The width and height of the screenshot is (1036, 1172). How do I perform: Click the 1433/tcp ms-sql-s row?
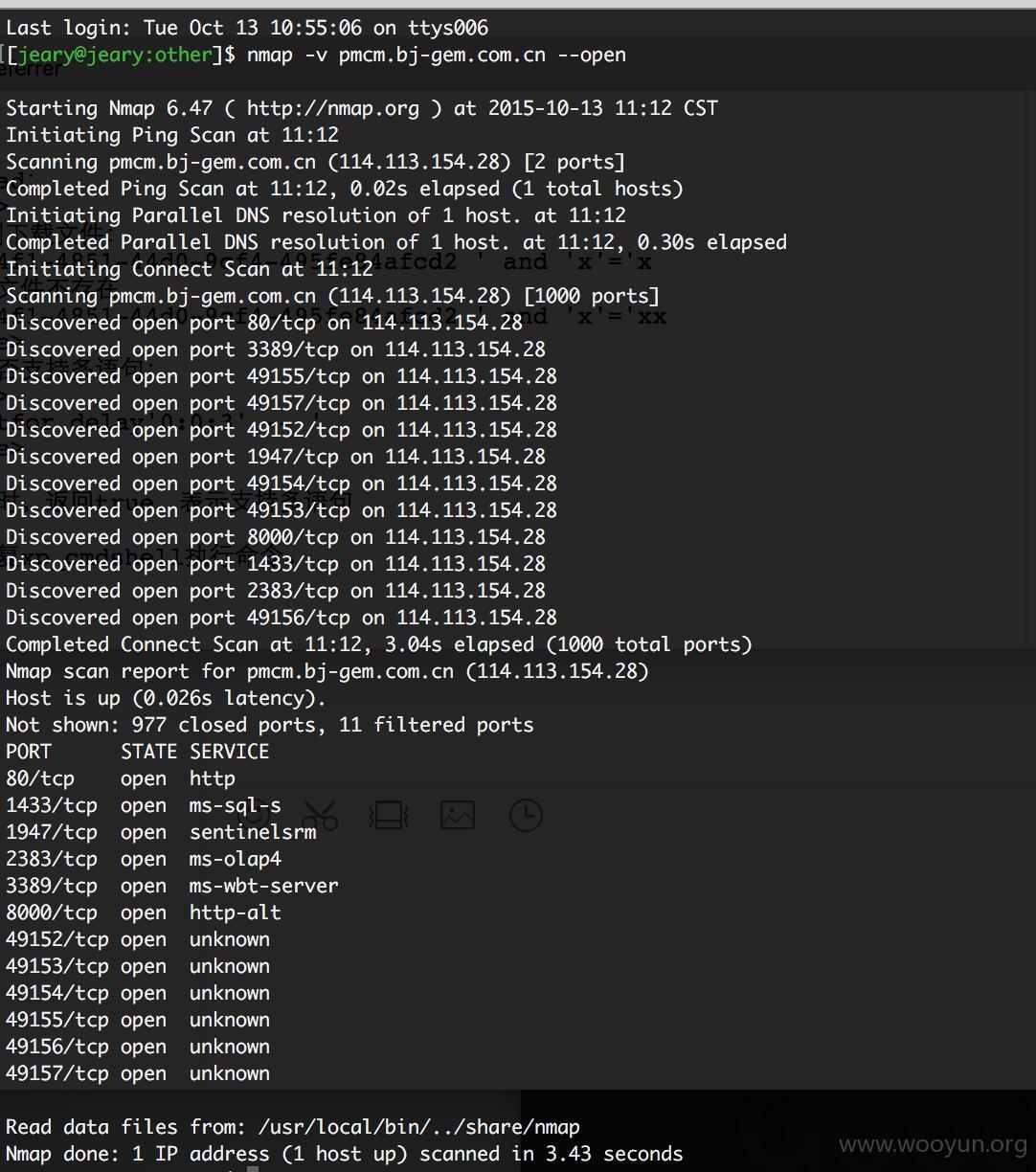coord(144,805)
